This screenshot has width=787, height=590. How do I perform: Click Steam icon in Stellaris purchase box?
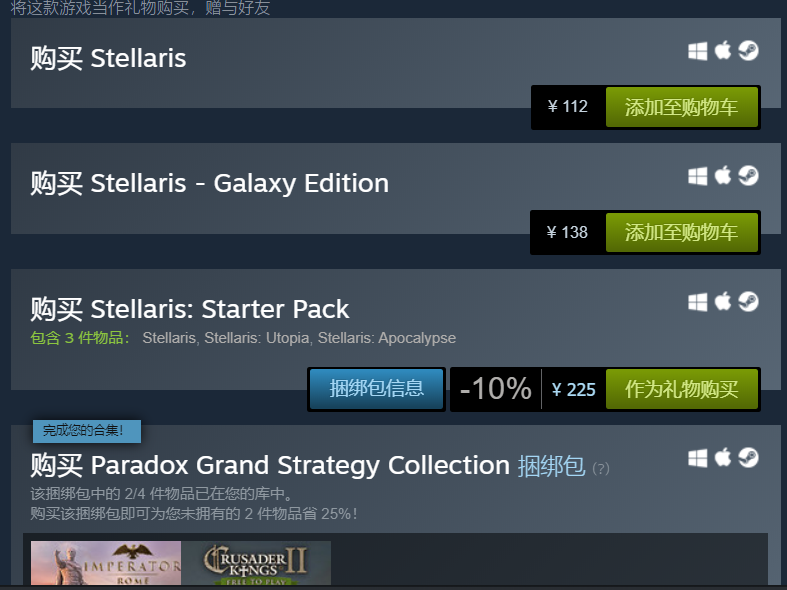[748, 51]
